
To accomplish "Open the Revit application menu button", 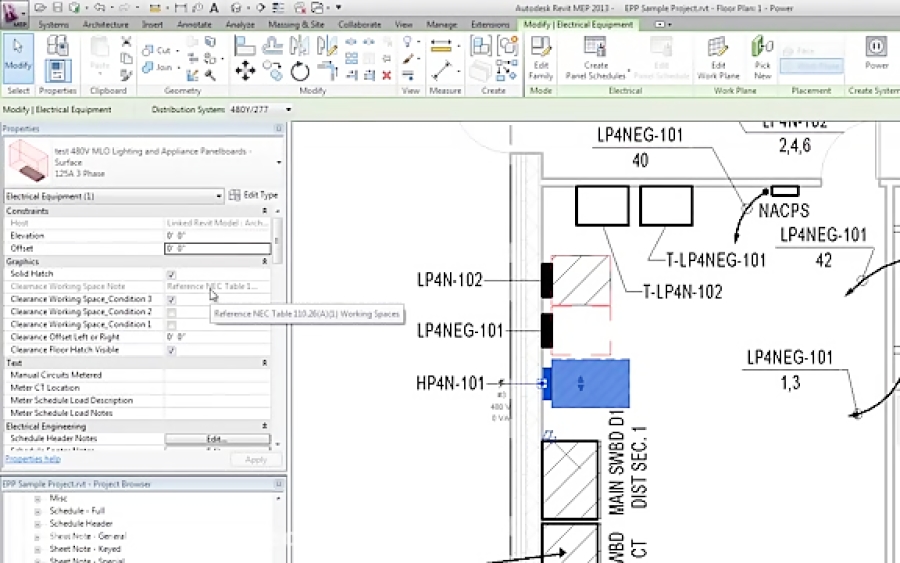I will coord(14,14).
